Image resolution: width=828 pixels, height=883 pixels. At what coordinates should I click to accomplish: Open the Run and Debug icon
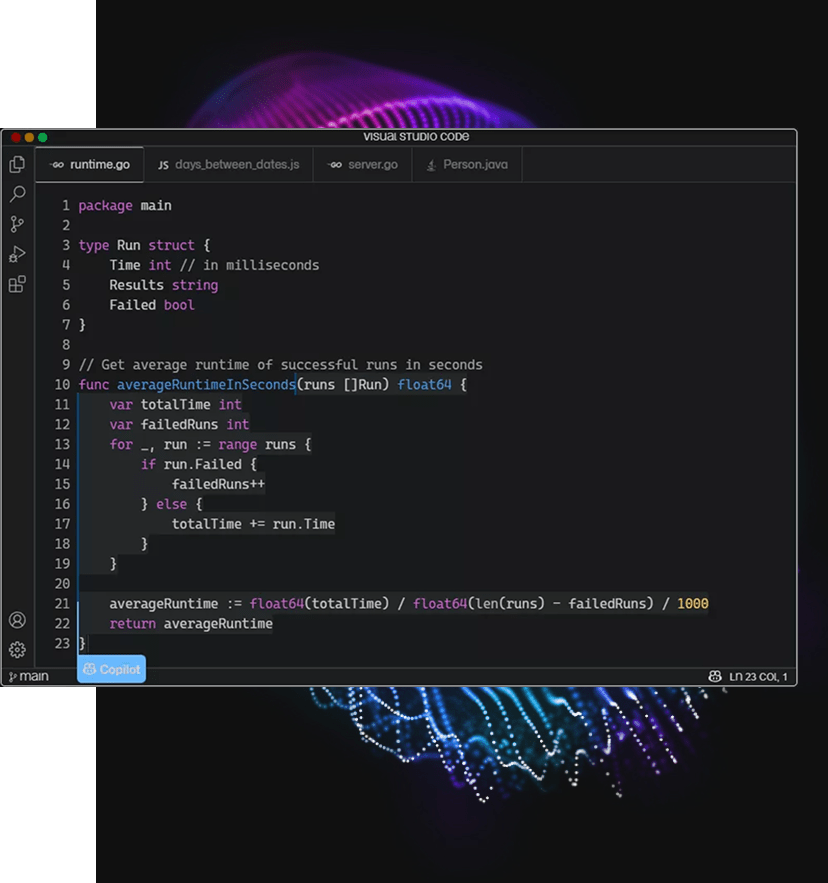(17, 254)
